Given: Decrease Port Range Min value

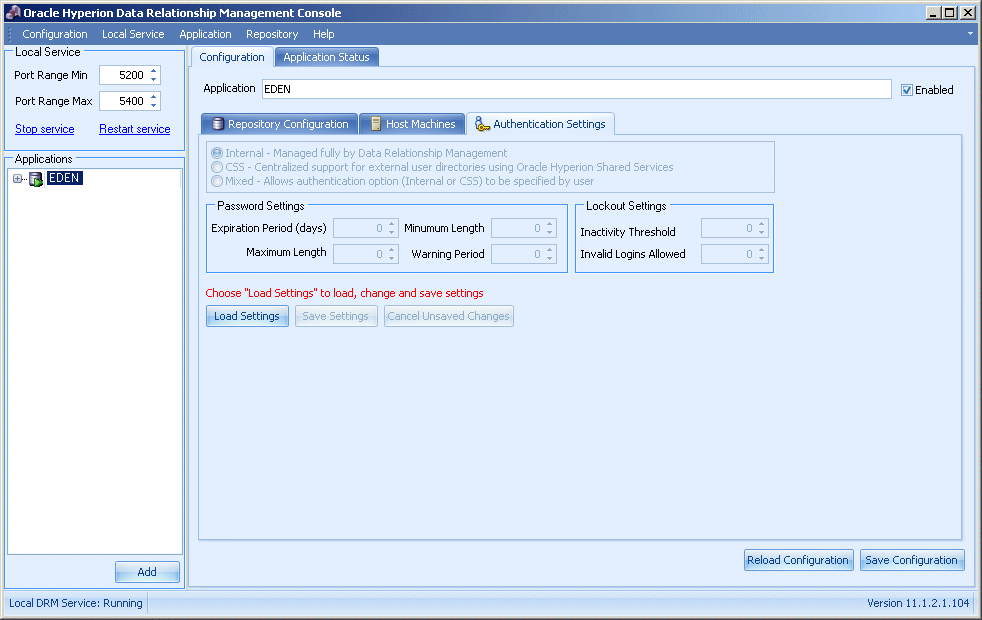Looking at the screenshot, I should click(x=153, y=79).
